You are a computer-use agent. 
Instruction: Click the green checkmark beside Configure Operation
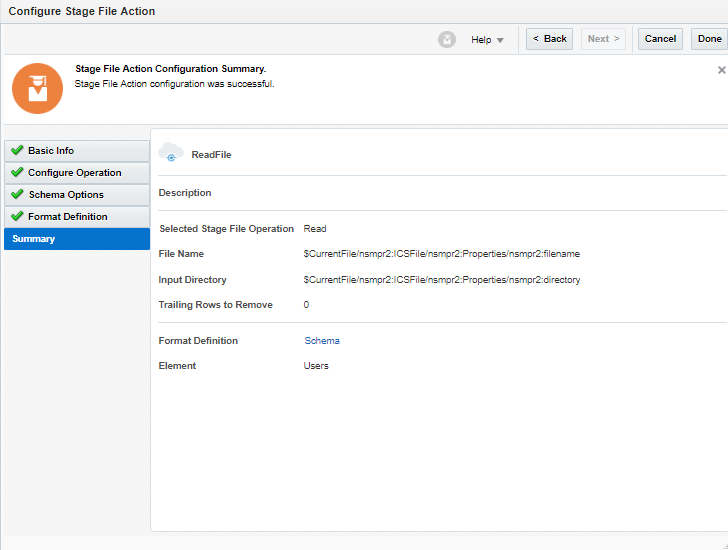[x=17, y=173]
